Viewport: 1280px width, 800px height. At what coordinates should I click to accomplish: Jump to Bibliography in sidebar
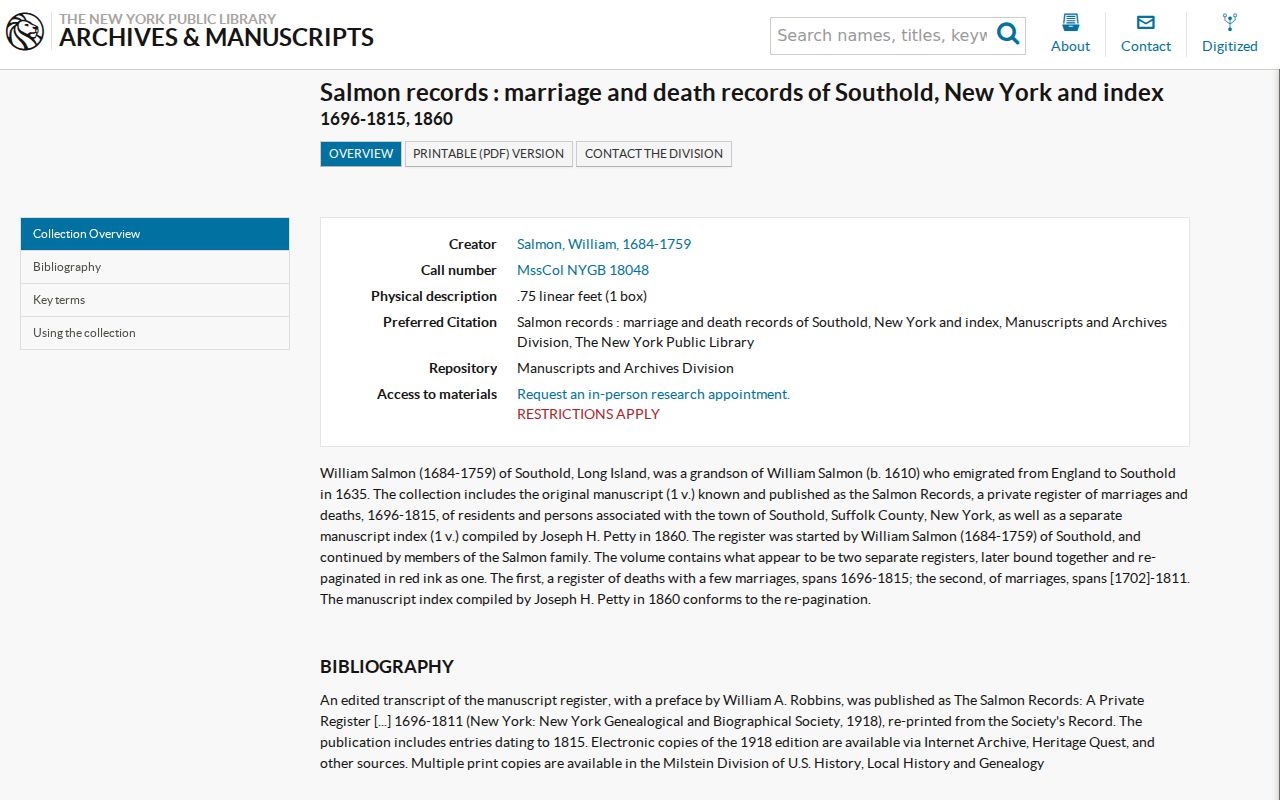coord(155,267)
